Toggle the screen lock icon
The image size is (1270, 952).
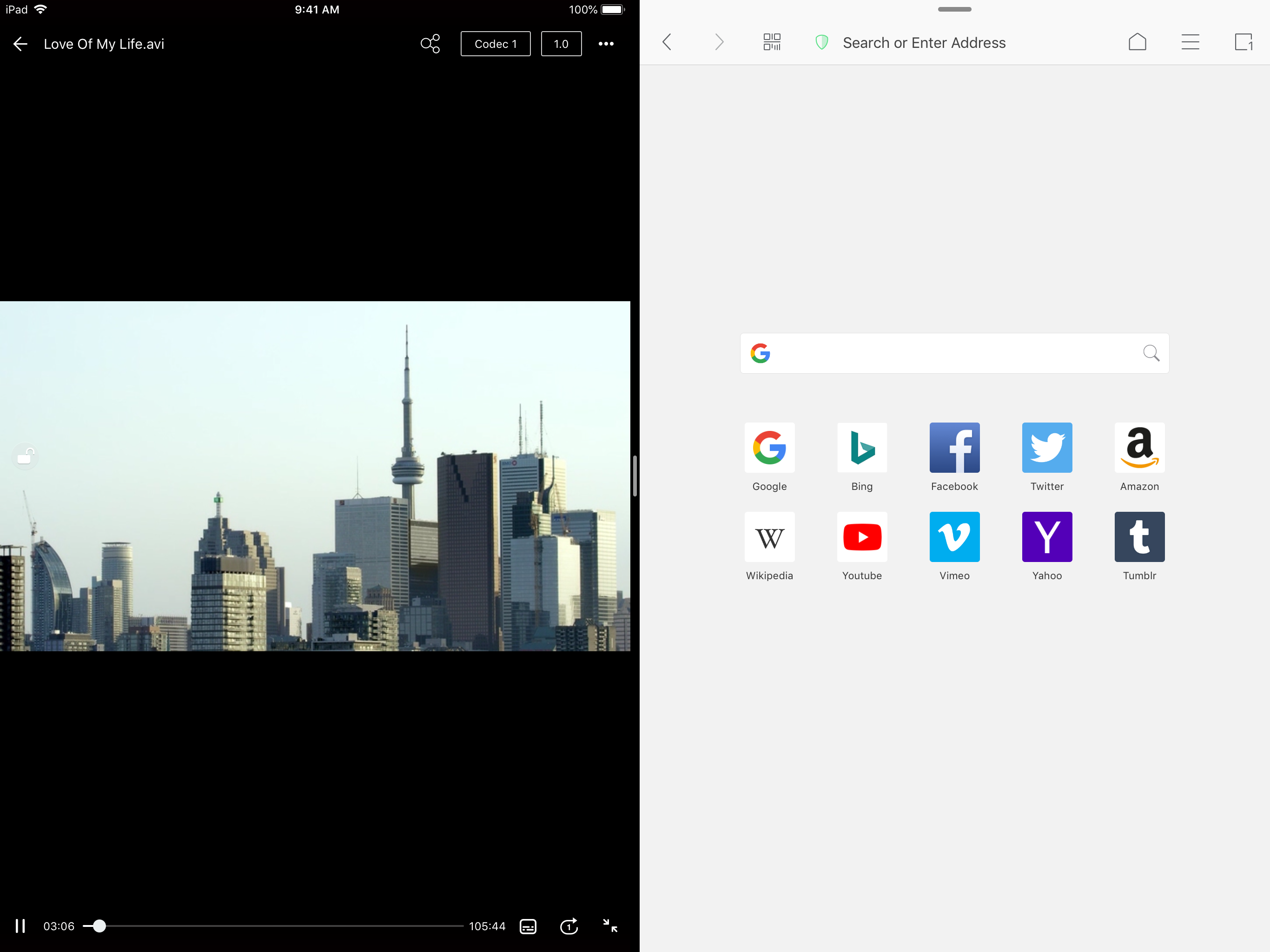click(x=25, y=456)
